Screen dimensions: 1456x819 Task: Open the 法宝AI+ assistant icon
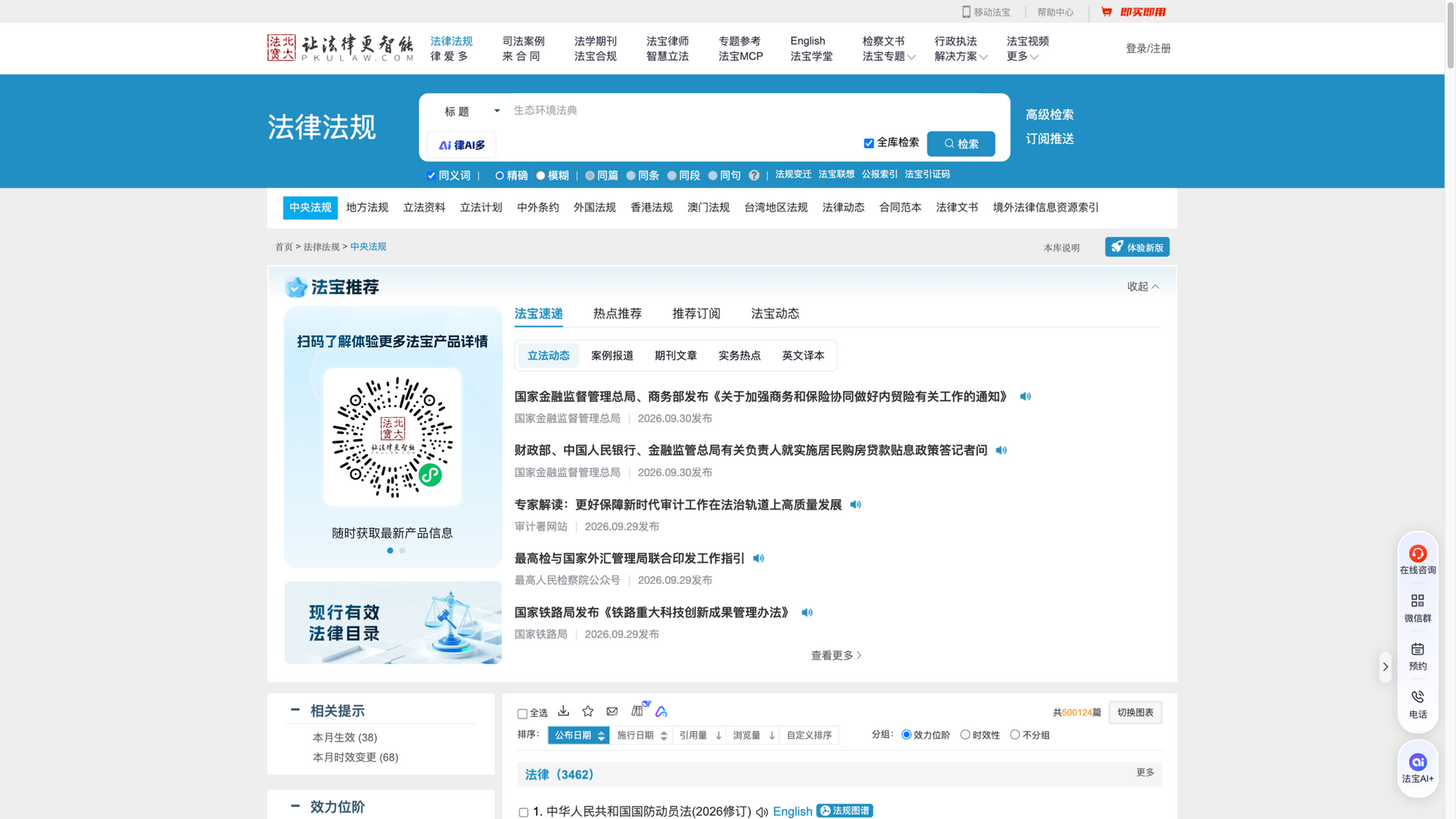(1417, 762)
